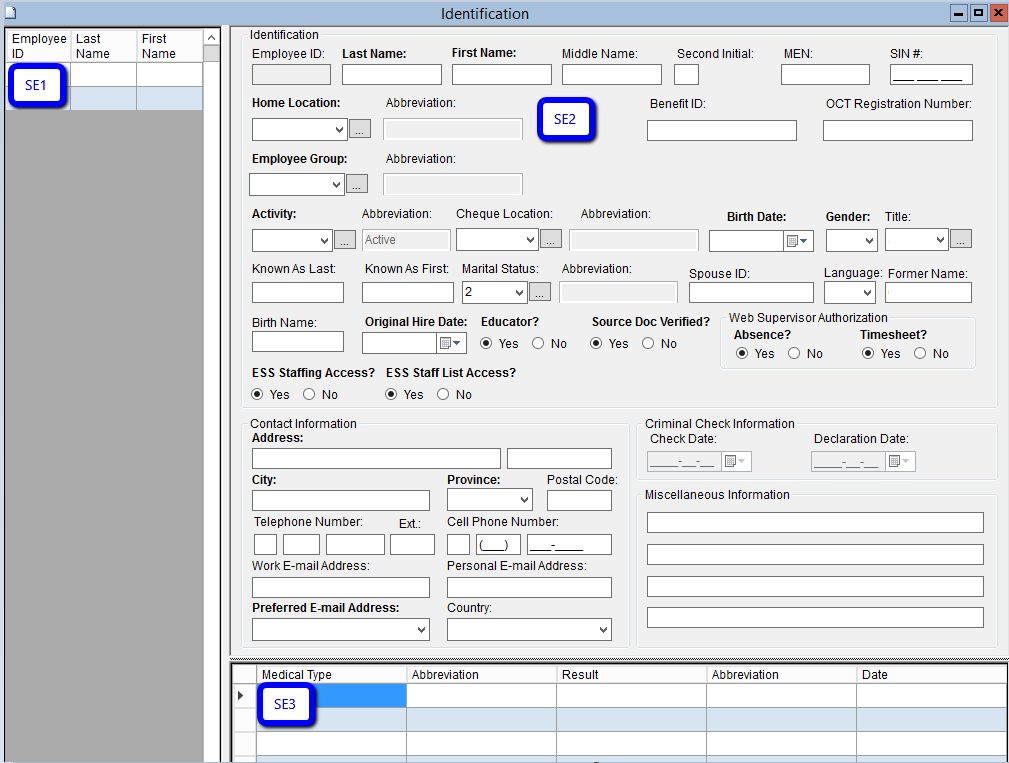Click the Title lookup ellipsis button
The height and width of the screenshot is (763, 1009).
pos(960,239)
